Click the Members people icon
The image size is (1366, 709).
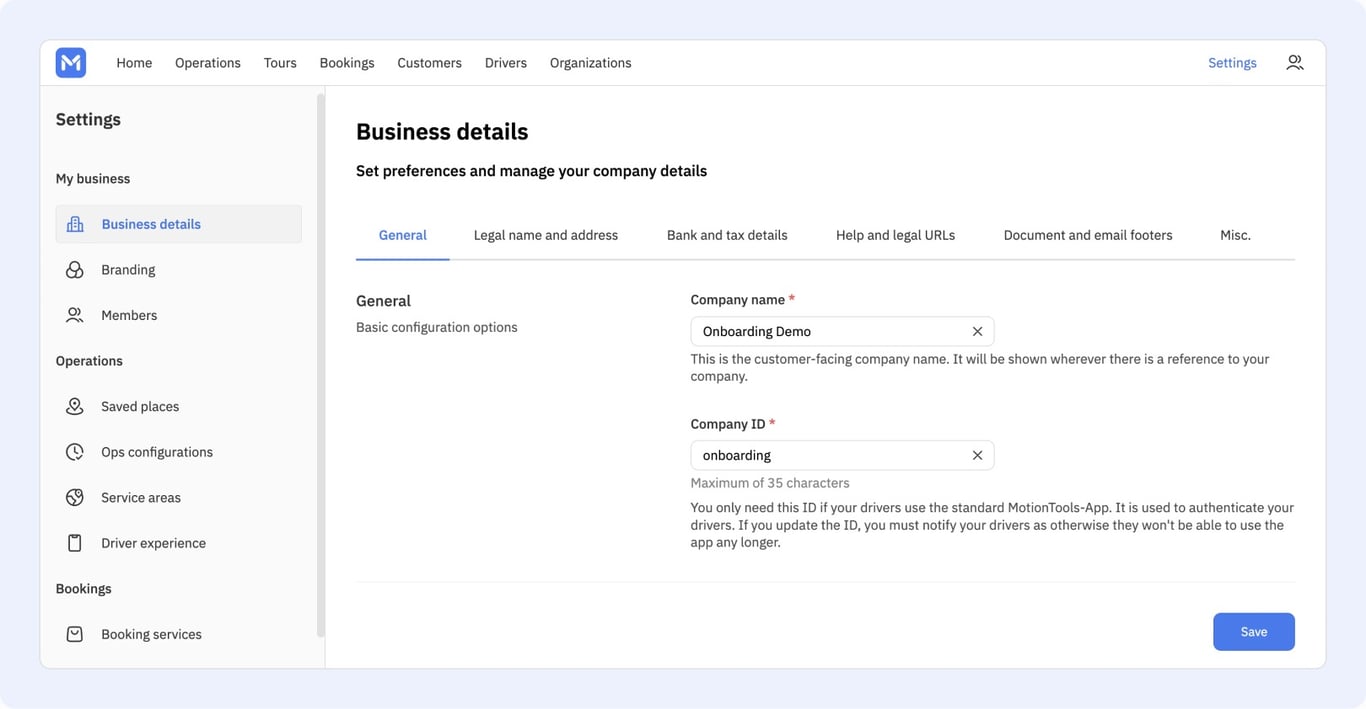pyautogui.click(x=75, y=315)
